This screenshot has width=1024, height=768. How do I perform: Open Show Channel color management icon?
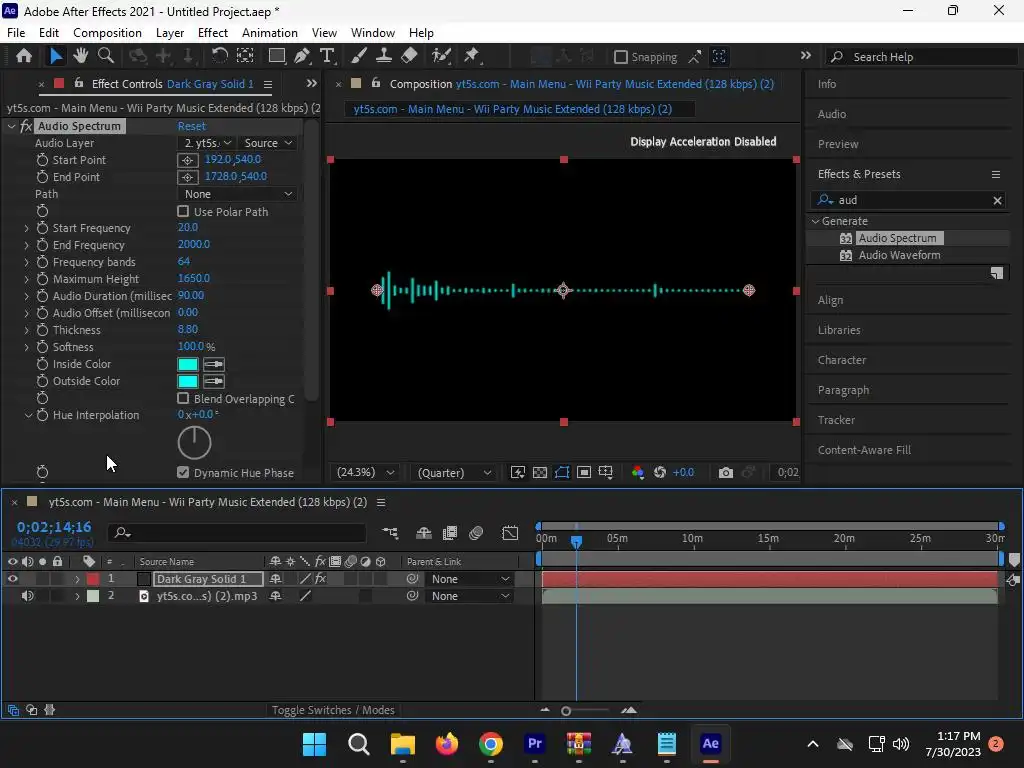tap(637, 472)
